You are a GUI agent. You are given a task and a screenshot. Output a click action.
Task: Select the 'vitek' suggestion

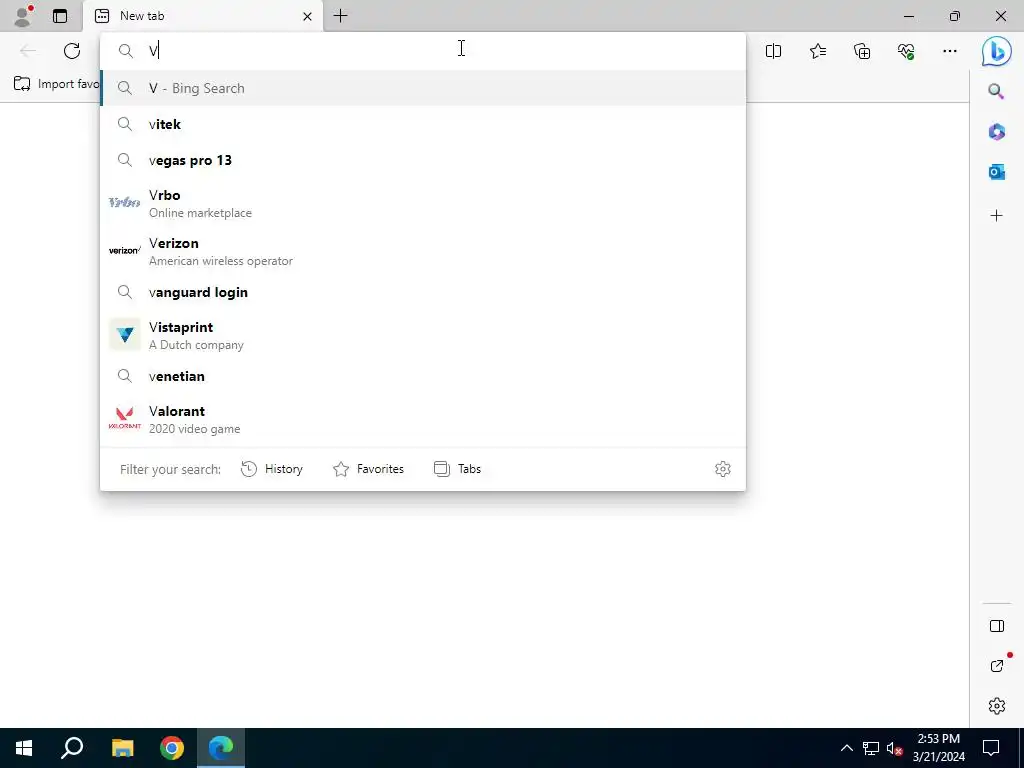423,124
